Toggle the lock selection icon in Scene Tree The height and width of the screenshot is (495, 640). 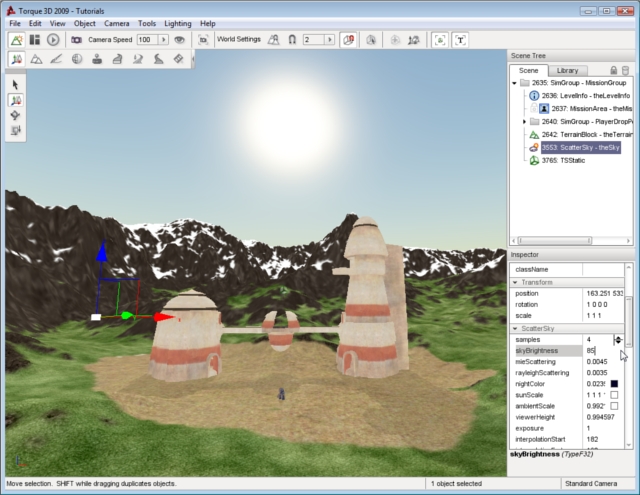point(613,70)
